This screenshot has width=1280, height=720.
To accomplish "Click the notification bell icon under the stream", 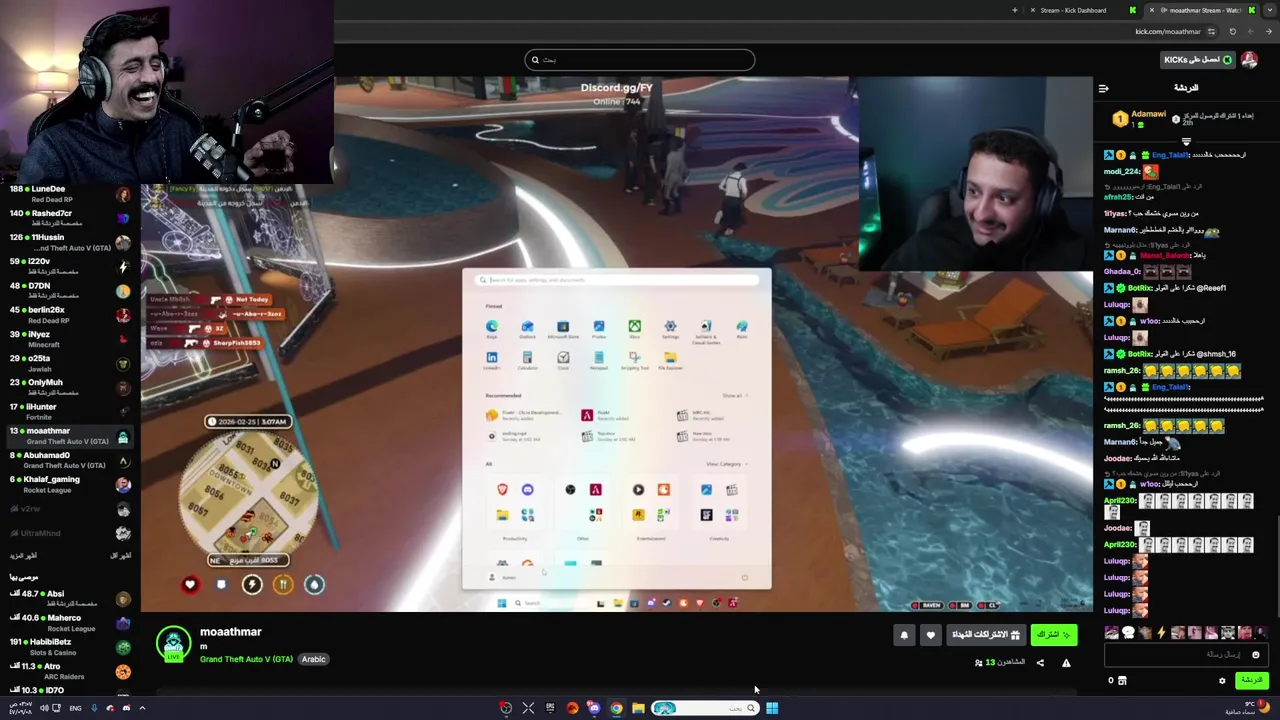I will tap(904, 635).
